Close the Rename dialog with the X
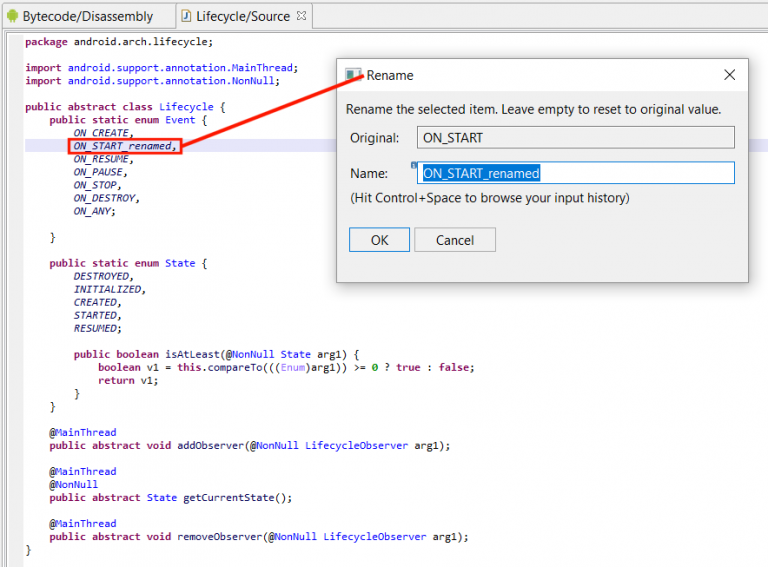Image resolution: width=768 pixels, height=567 pixels. [x=729, y=75]
